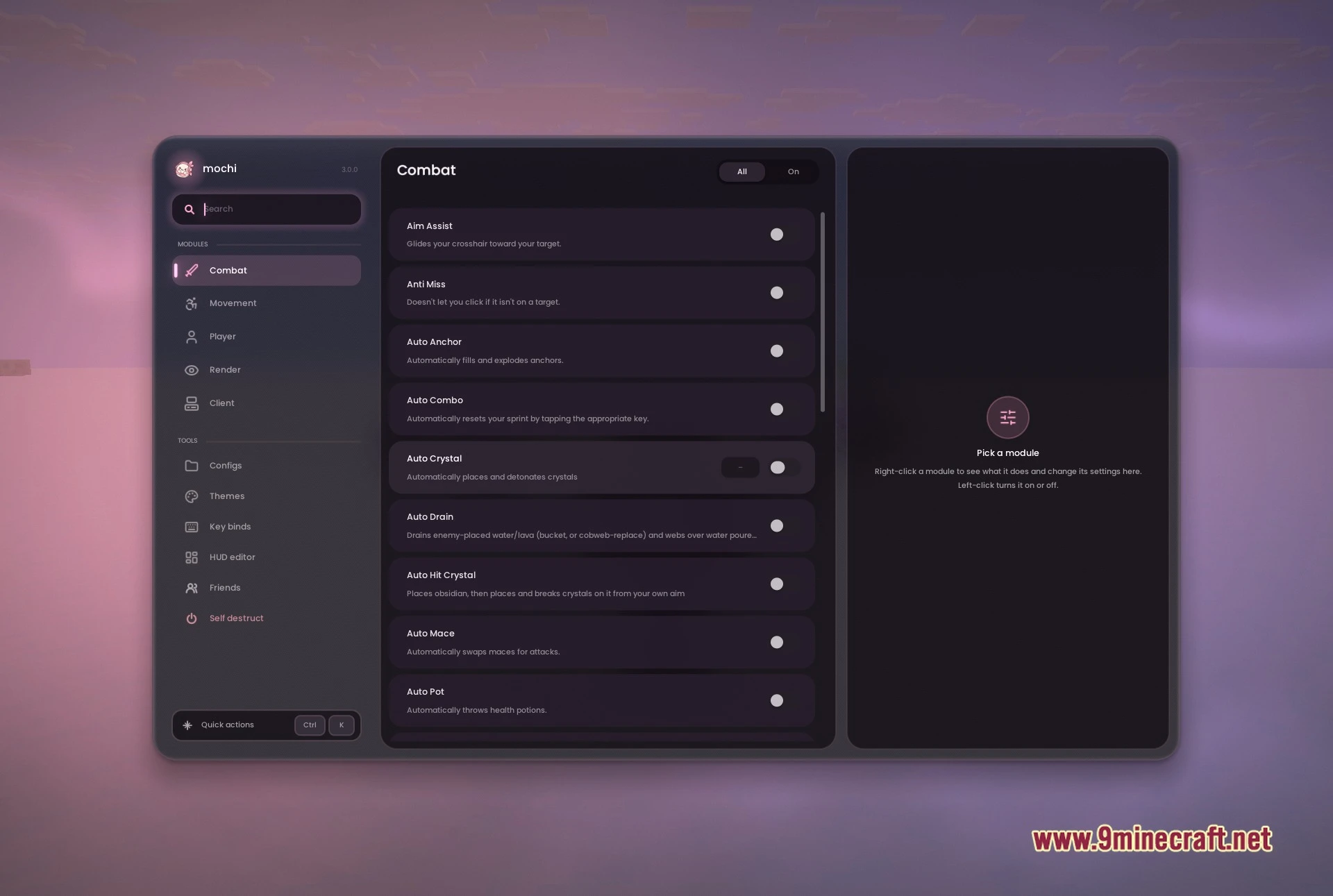This screenshot has width=1333, height=896.
Task: Enable the Auto Mace switch
Action: 784,643
